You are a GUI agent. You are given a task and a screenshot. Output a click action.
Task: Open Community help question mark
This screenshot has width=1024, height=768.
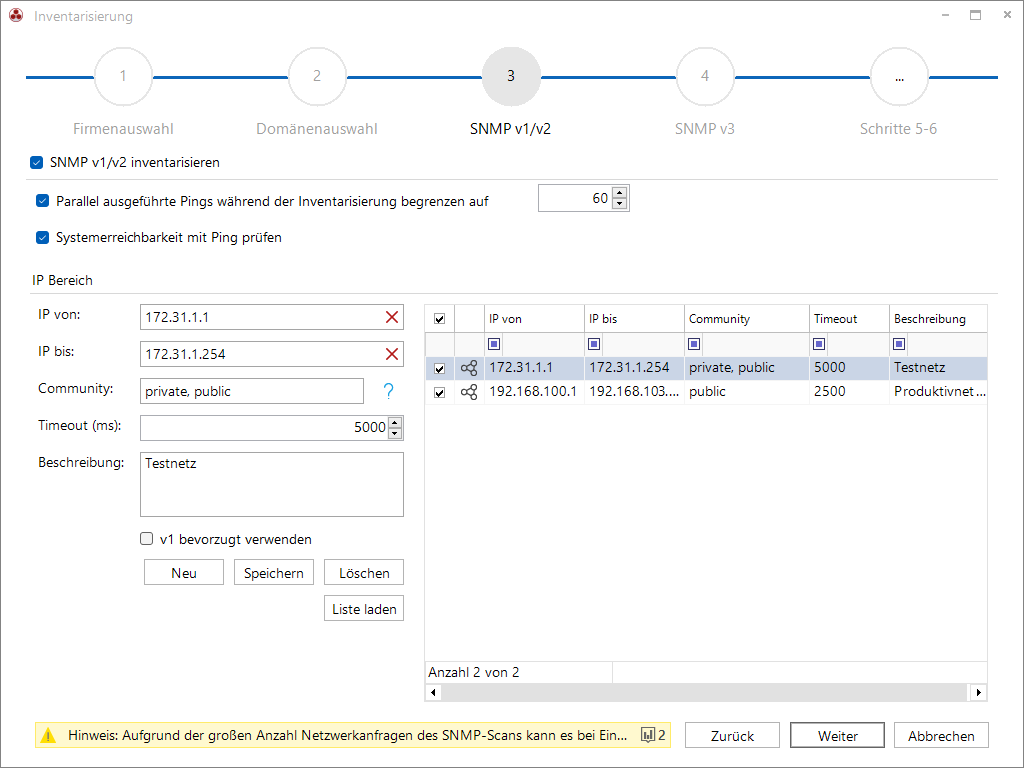click(389, 391)
